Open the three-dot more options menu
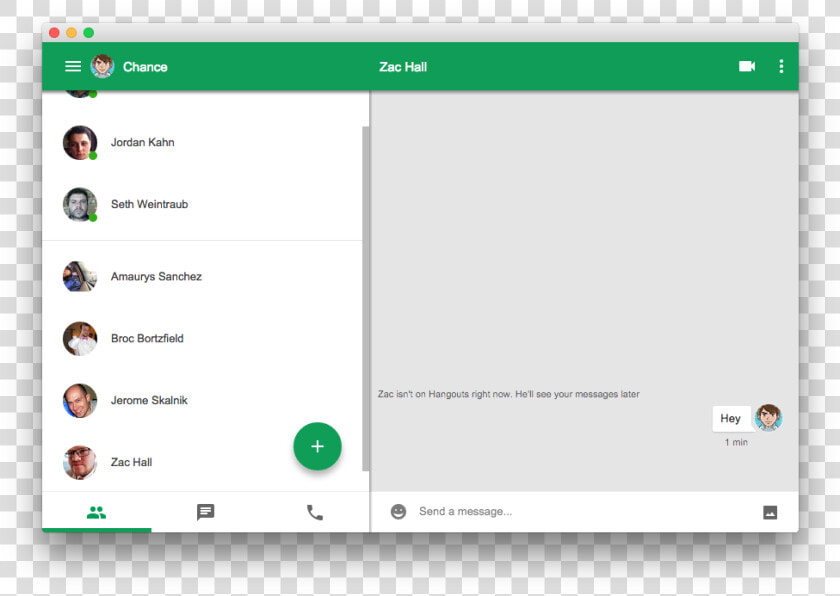840x596 pixels. [x=781, y=66]
